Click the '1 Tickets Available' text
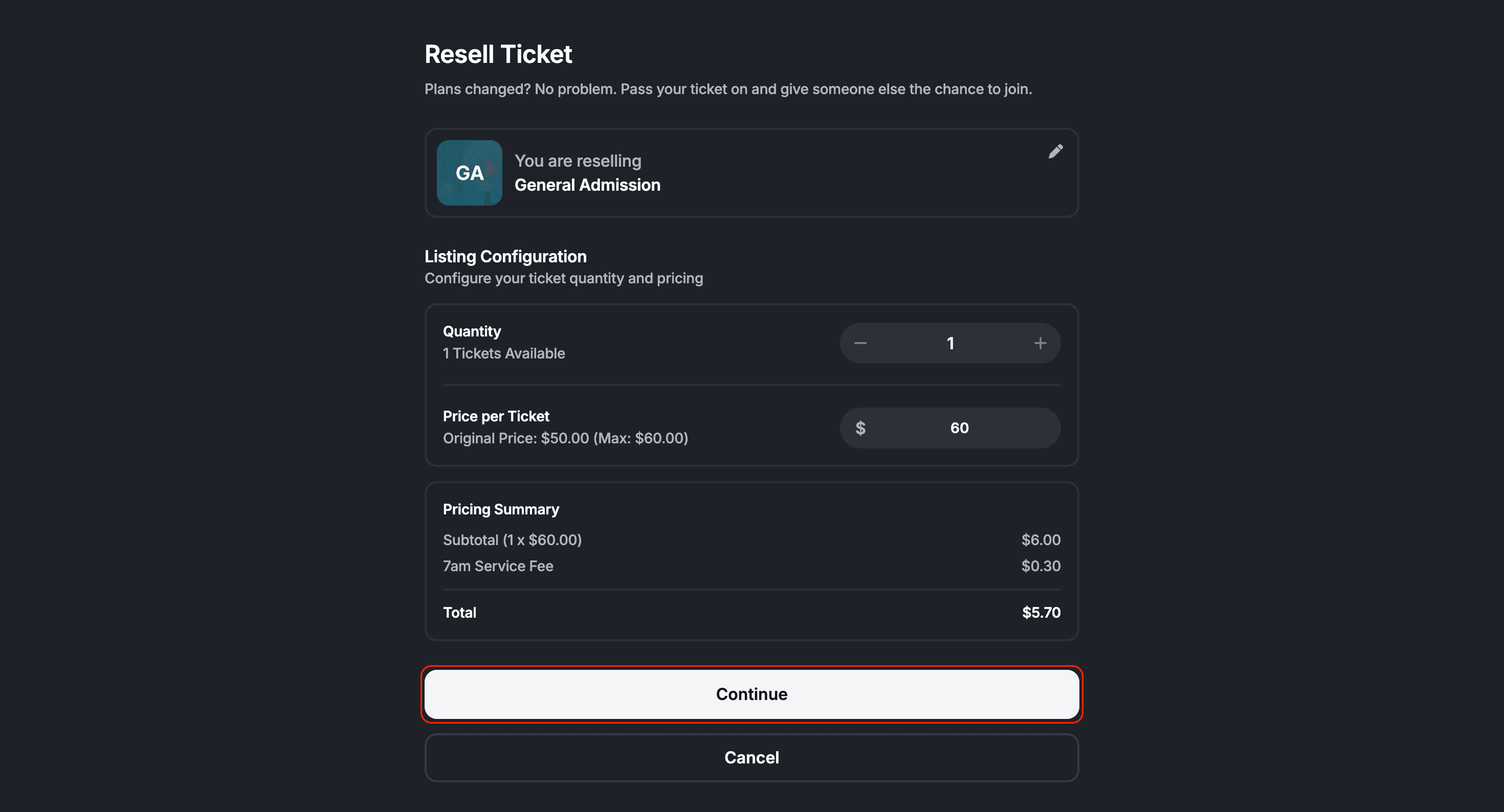This screenshot has width=1504, height=812. pyautogui.click(x=503, y=353)
